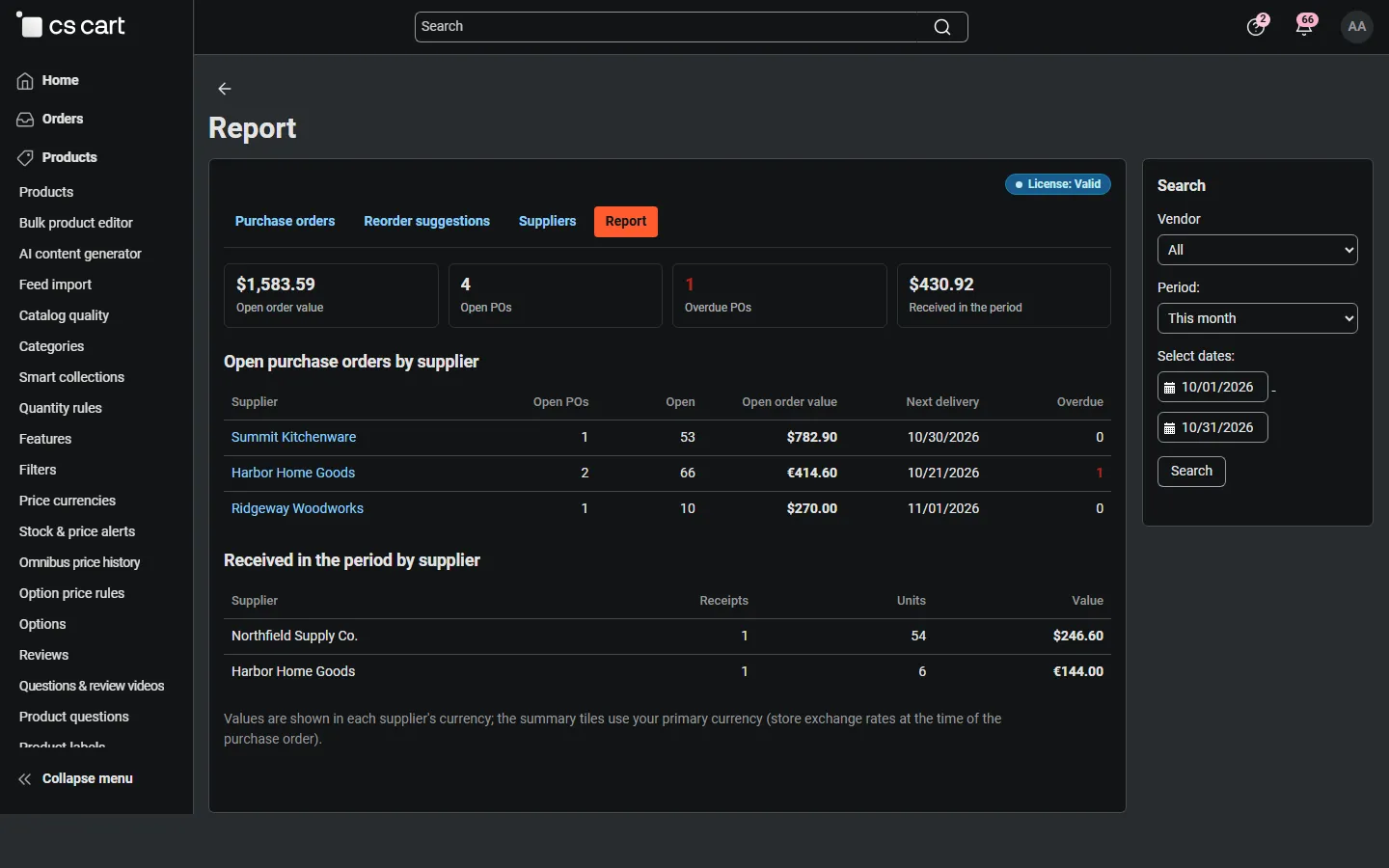Image resolution: width=1389 pixels, height=868 pixels.
Task: Click the calendar icon for end date
Action: tap(1169, 428)
